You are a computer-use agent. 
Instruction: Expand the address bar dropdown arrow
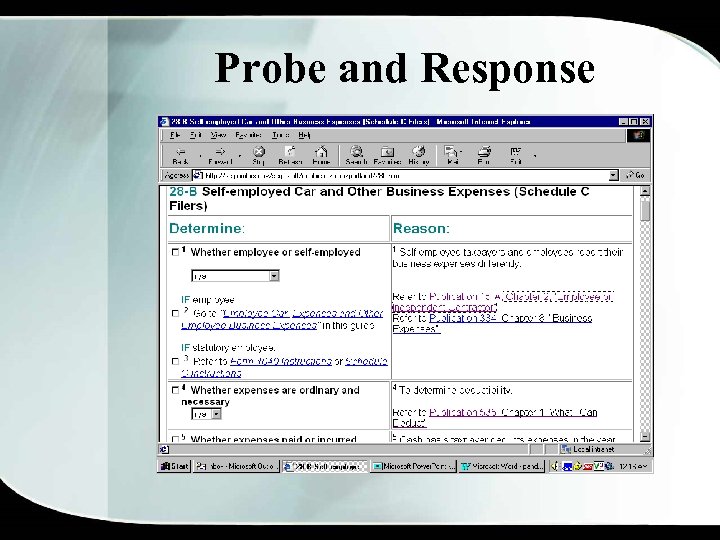tap(613, 175)
